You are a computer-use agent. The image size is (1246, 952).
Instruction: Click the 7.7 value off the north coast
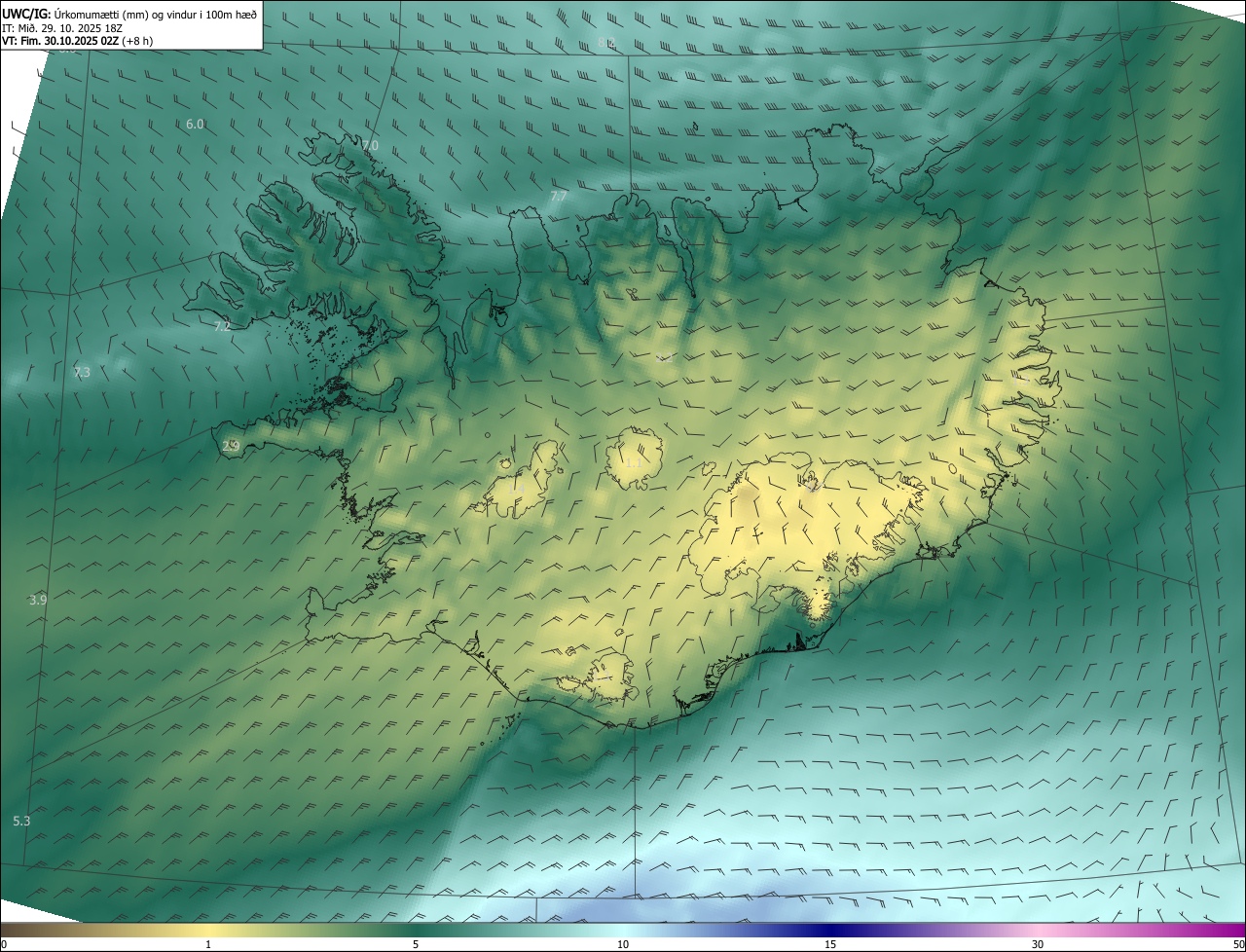pos(559,196)
